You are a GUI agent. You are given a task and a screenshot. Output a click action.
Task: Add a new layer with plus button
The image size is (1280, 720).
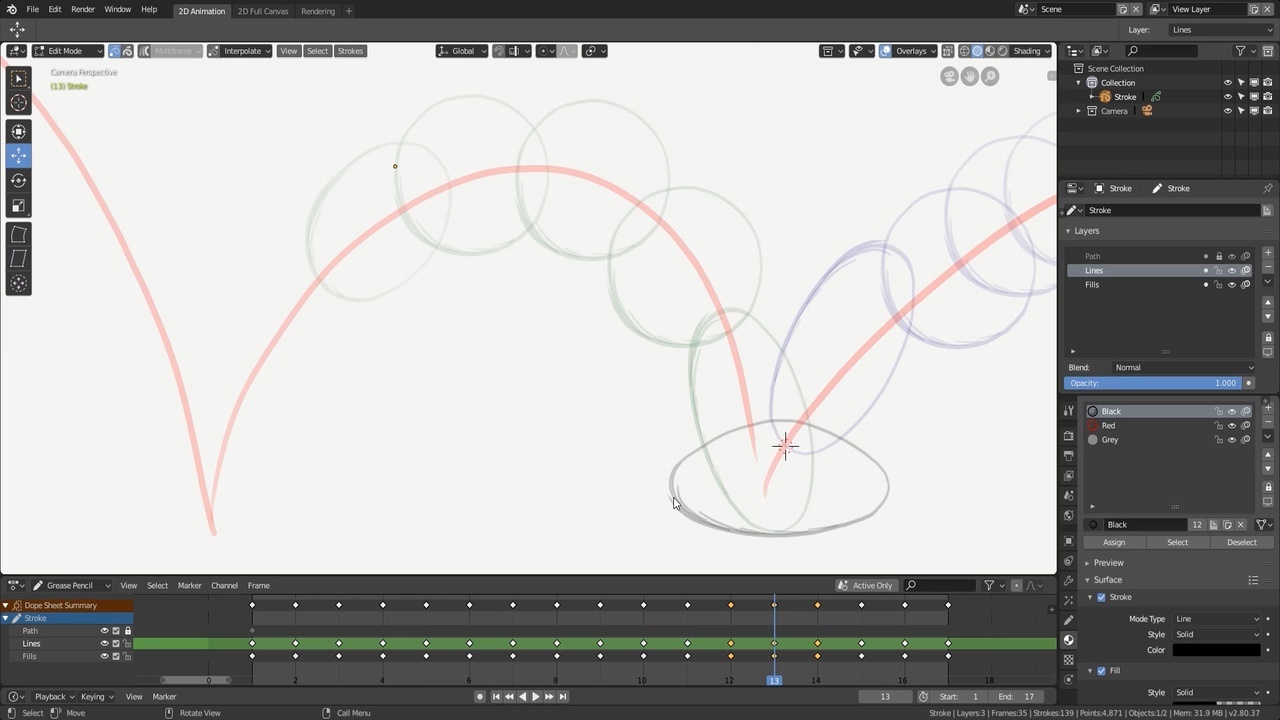coord(1268,254)
